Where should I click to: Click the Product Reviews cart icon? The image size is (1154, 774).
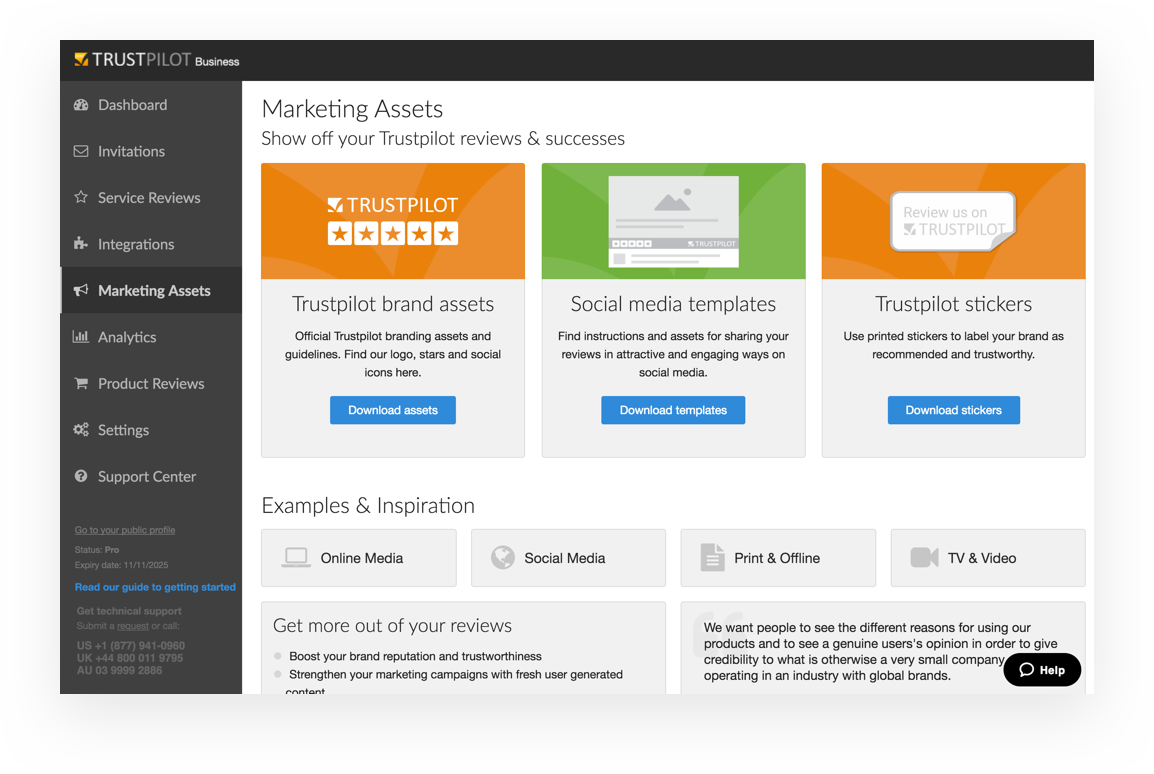(x=81, y=384)
